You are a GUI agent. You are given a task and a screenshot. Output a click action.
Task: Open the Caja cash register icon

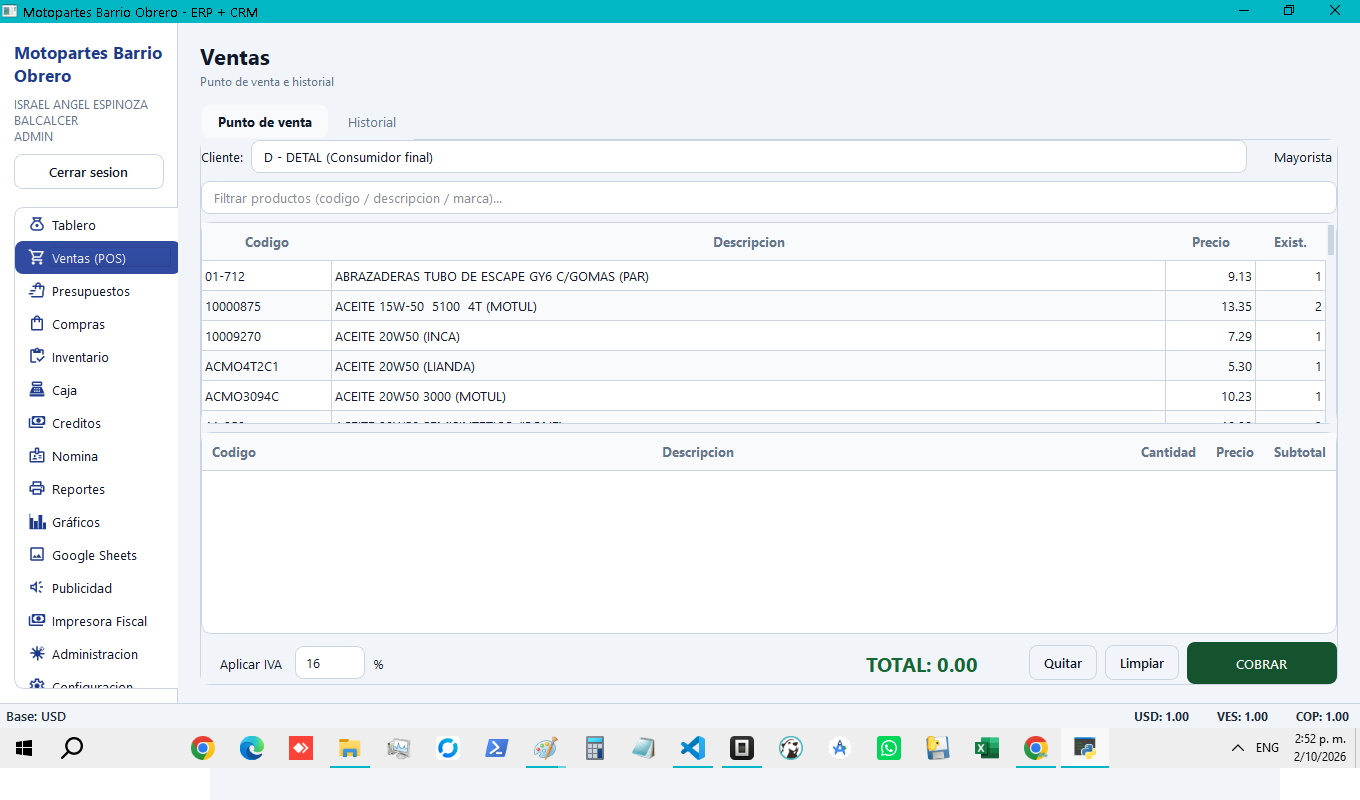[37, 390]
